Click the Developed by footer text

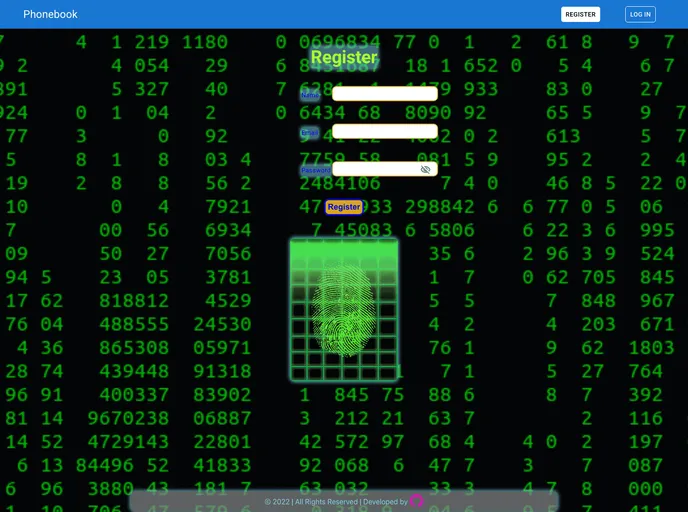point(385,502)
